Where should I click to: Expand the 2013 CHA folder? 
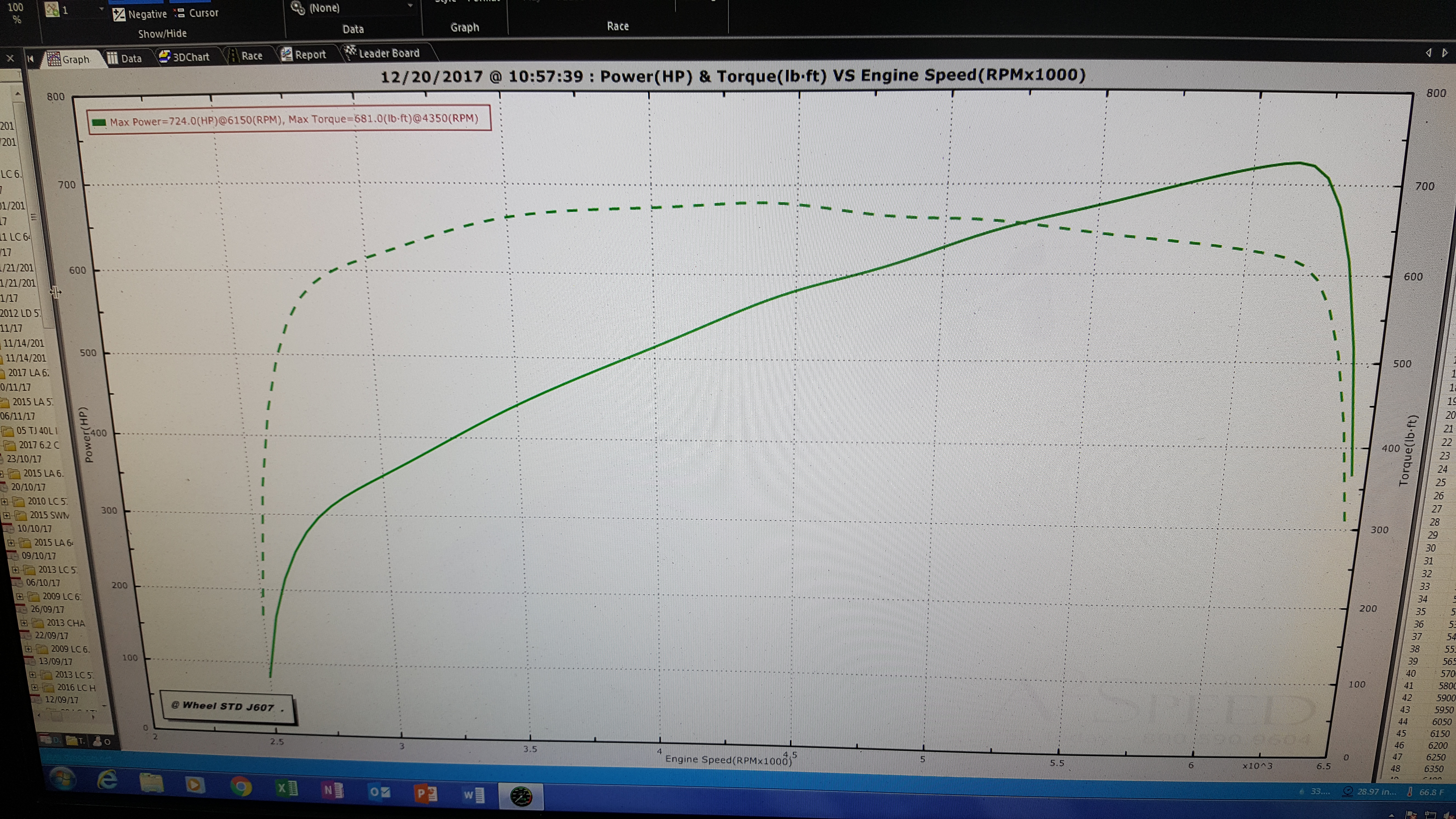pyautogui.click(x=24, y=623)
